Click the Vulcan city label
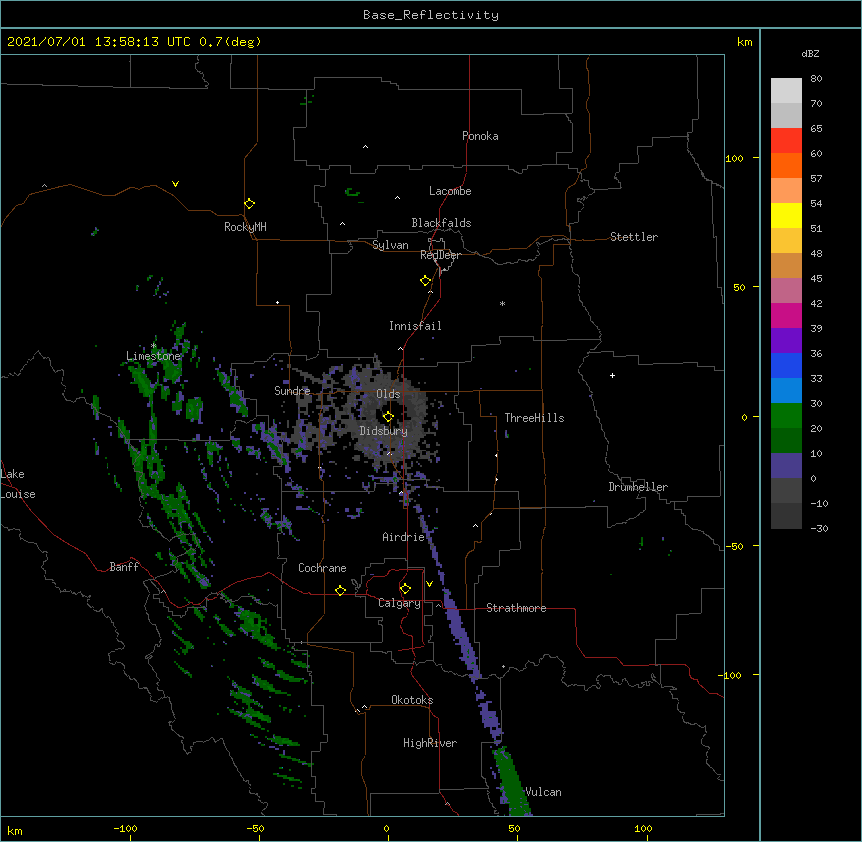Viewport: 862px width, 842px height. pyautogui.click(x=543, y=792)
